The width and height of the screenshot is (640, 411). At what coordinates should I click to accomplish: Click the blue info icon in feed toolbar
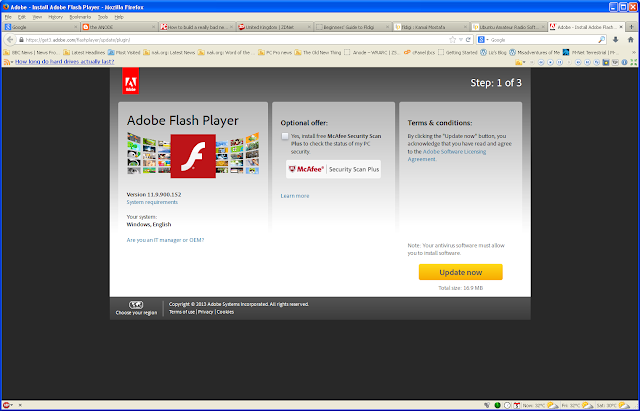624,62
